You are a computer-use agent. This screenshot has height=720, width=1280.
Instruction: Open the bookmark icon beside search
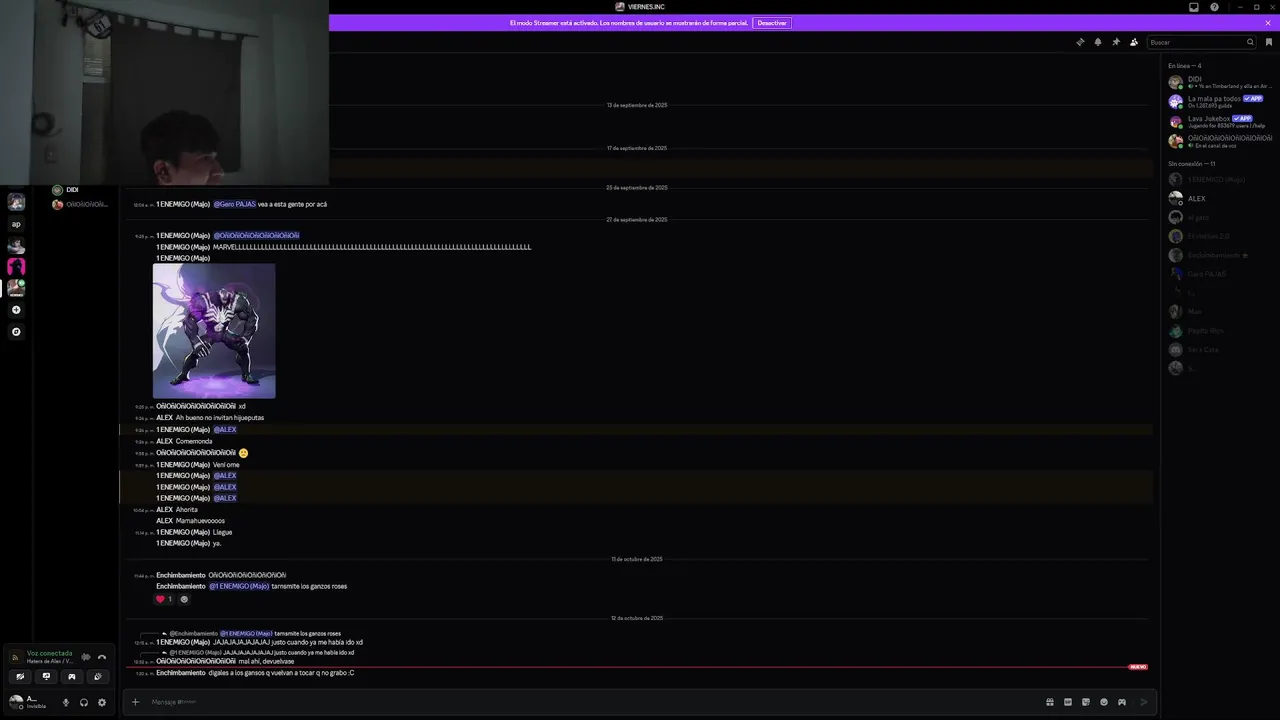click(x=1268, y=42)
